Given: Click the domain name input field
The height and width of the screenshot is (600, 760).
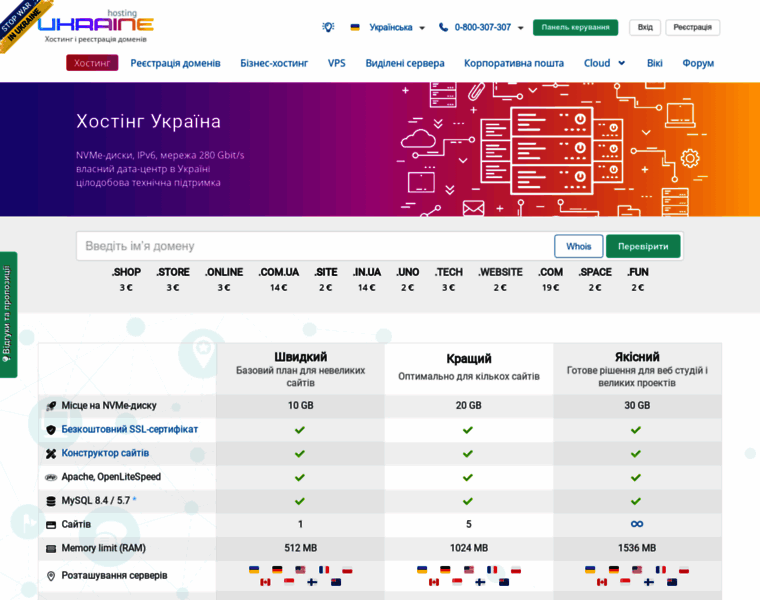Looking at the screenshot, I should point(315,246).
